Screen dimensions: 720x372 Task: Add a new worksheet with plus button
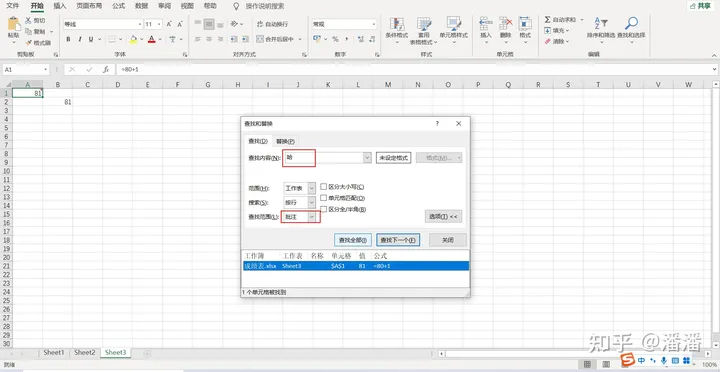point(146,353)
